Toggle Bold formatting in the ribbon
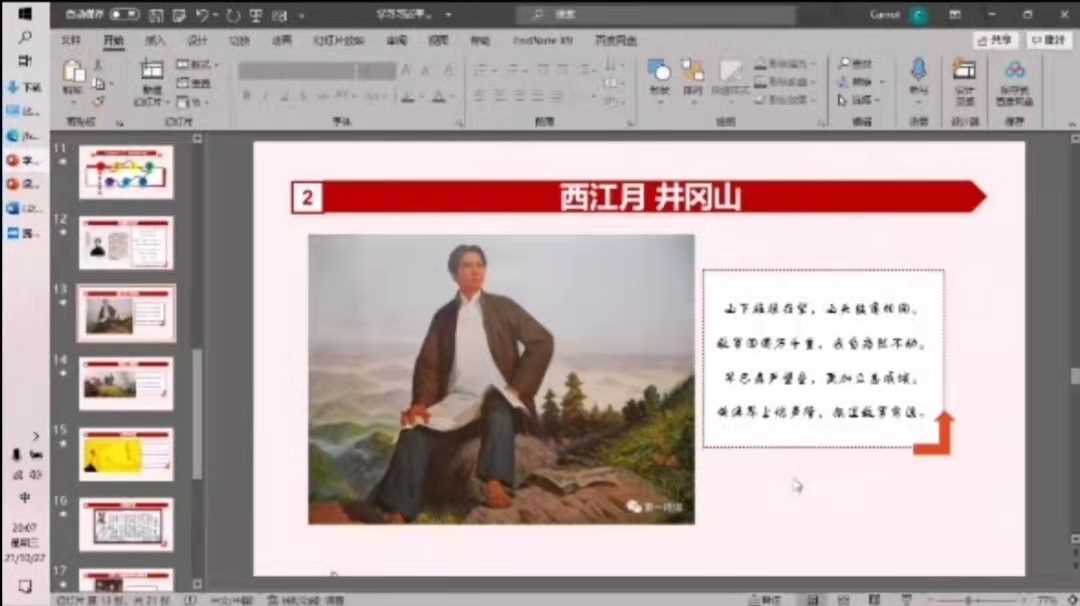This screenshot has width=1080, height=606. click(x=246, y=96)
